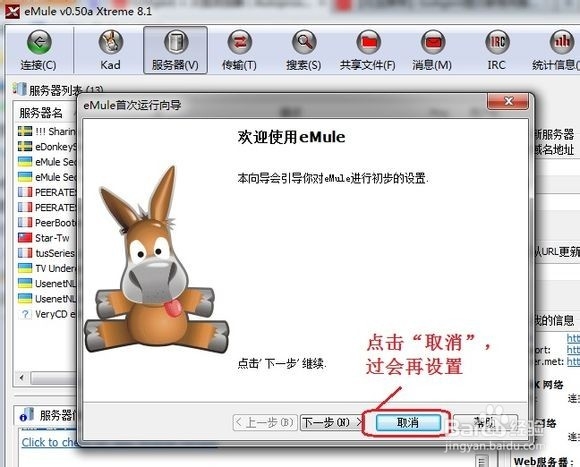This screenshot has width=580, height=467.
Task: Select the VeryCD server row
Action: 46,314
